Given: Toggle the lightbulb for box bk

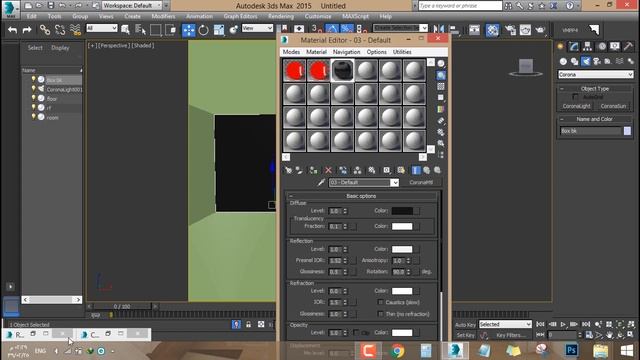Looking at the screenshot, I should point(33,79).
